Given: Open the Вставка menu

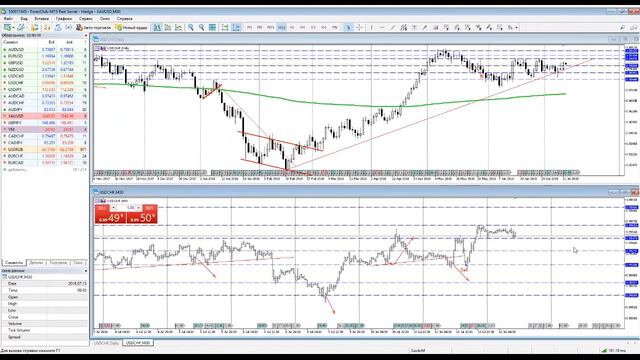Looking at the screenshot, I should 41,18.
